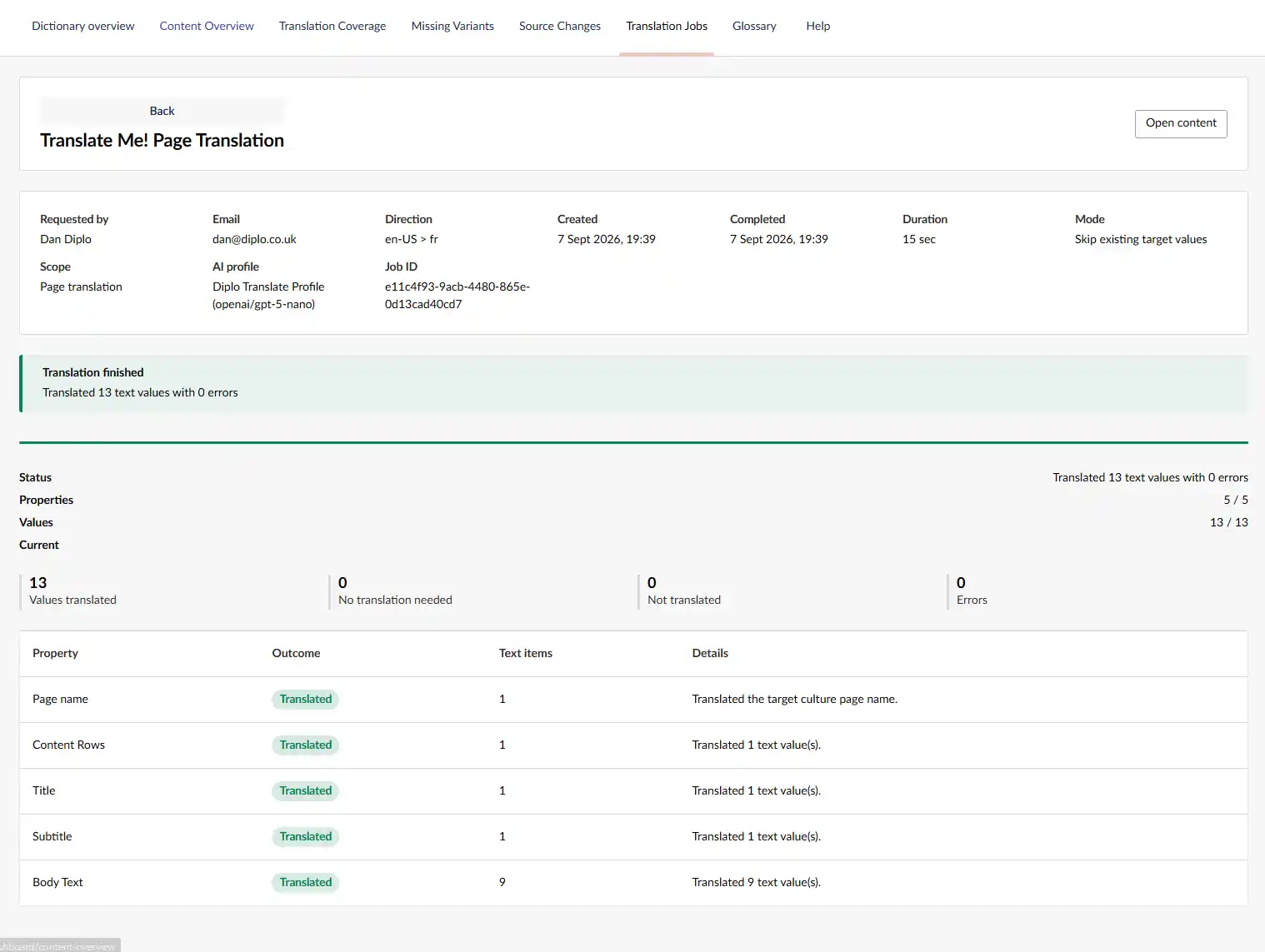
Task: Select the Page name property row
Action: [633, 700]
